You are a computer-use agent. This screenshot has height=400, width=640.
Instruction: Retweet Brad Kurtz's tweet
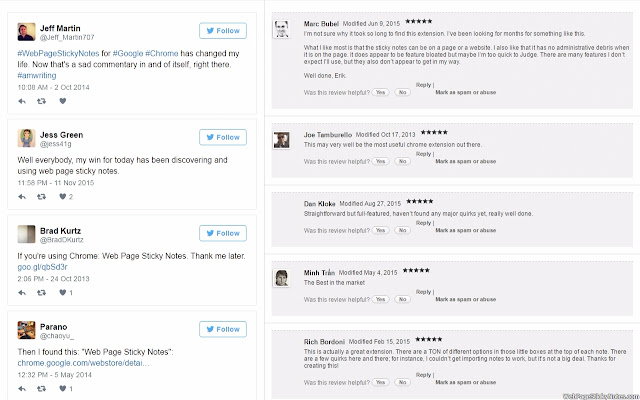42,292
